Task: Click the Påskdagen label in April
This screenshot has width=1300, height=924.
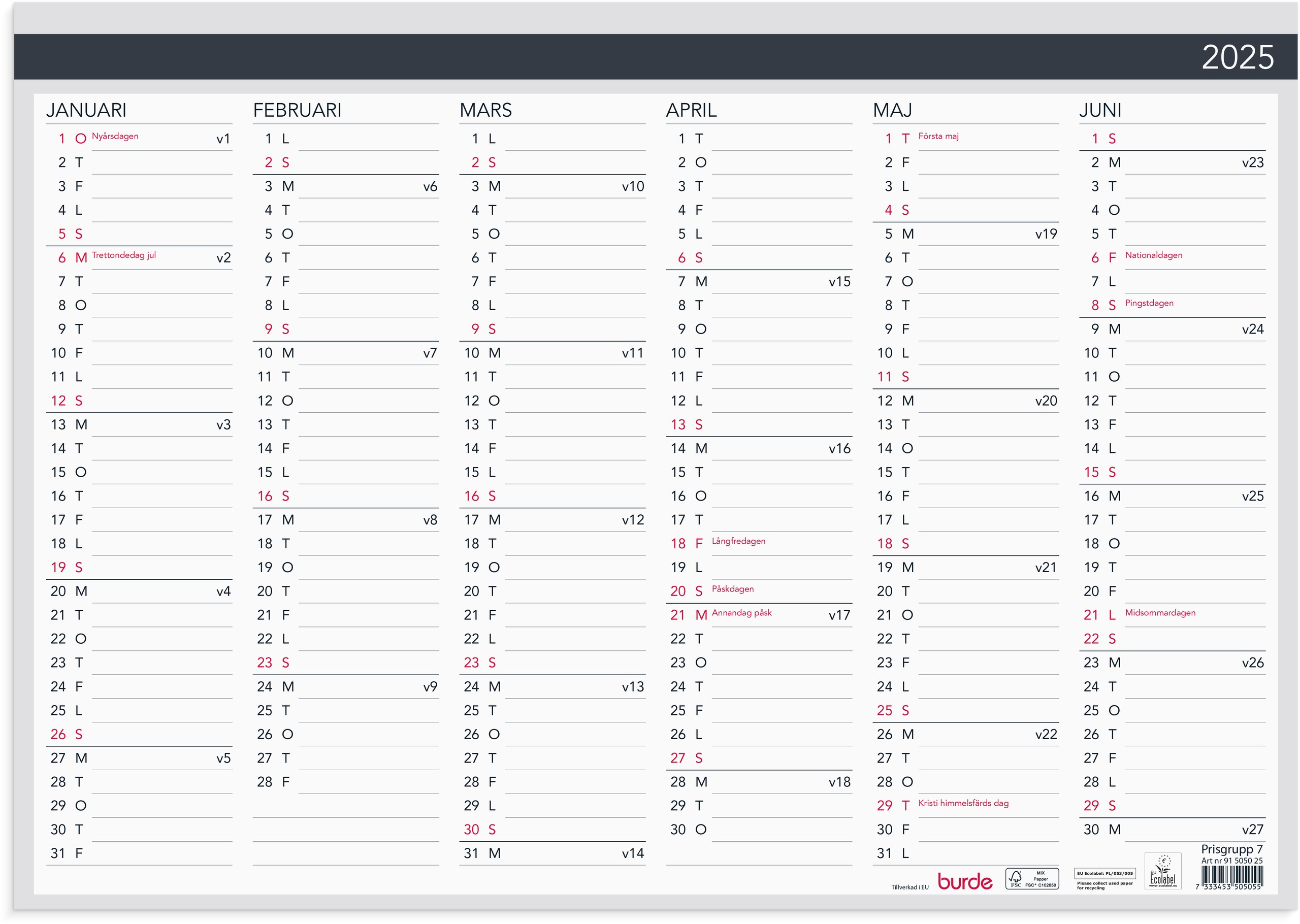Action: [732, 589]
